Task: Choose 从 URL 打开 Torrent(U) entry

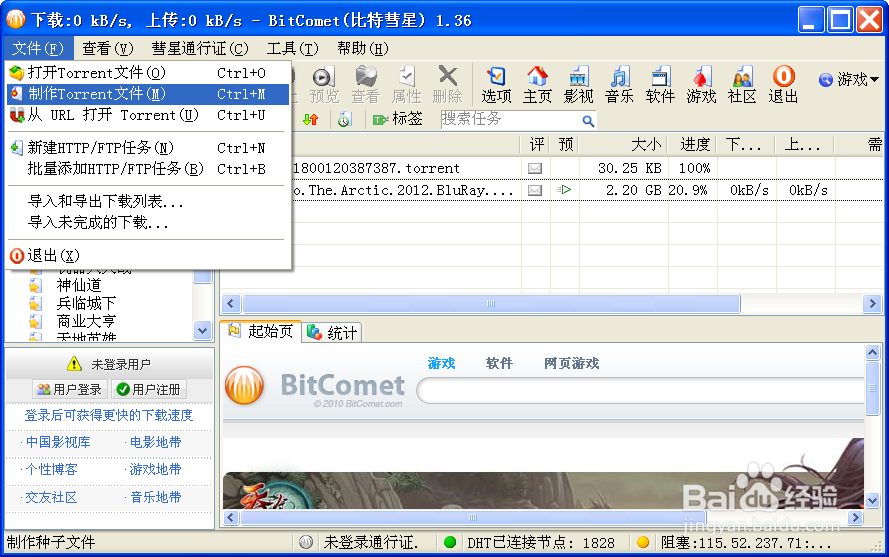Action: pos(148,115)
